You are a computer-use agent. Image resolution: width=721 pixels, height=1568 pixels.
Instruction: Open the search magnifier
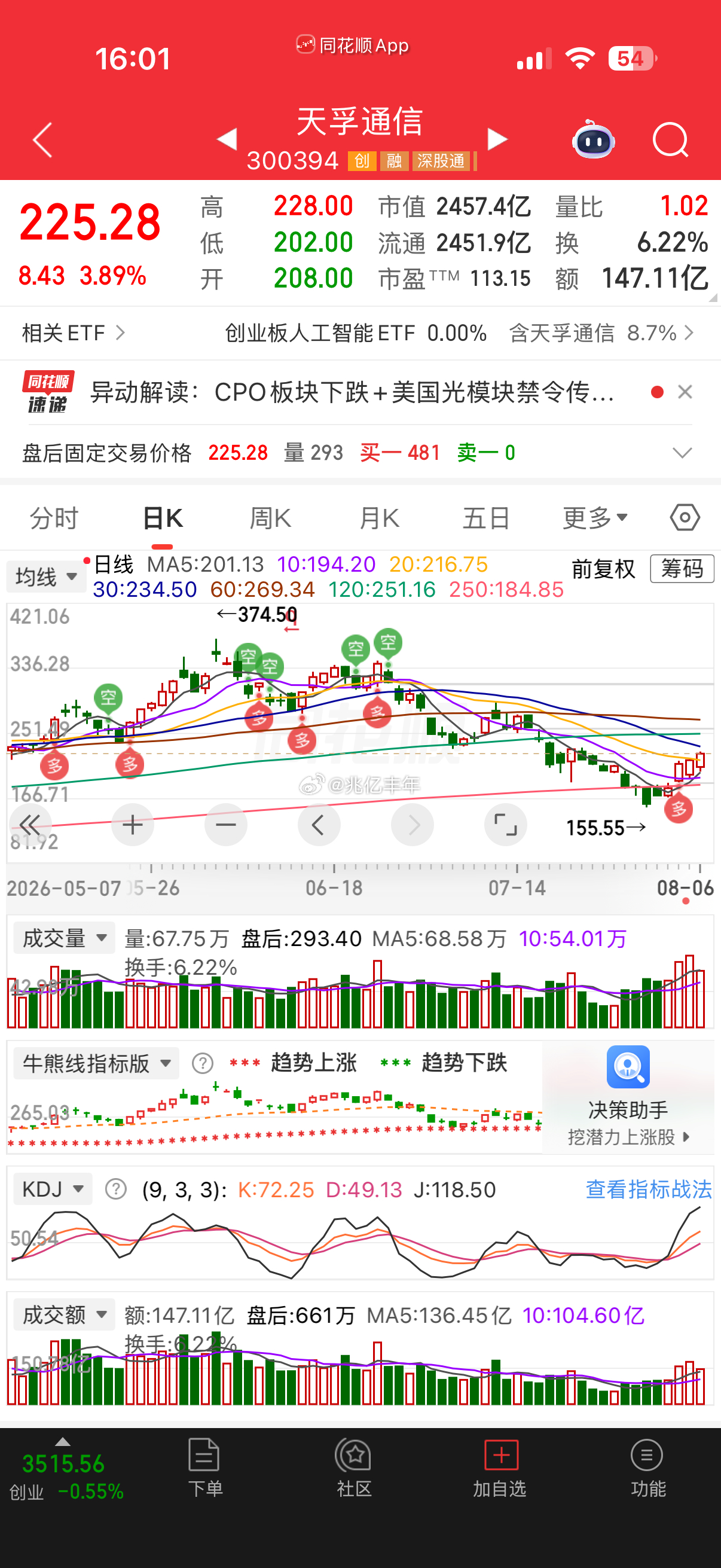click(671, 140)
